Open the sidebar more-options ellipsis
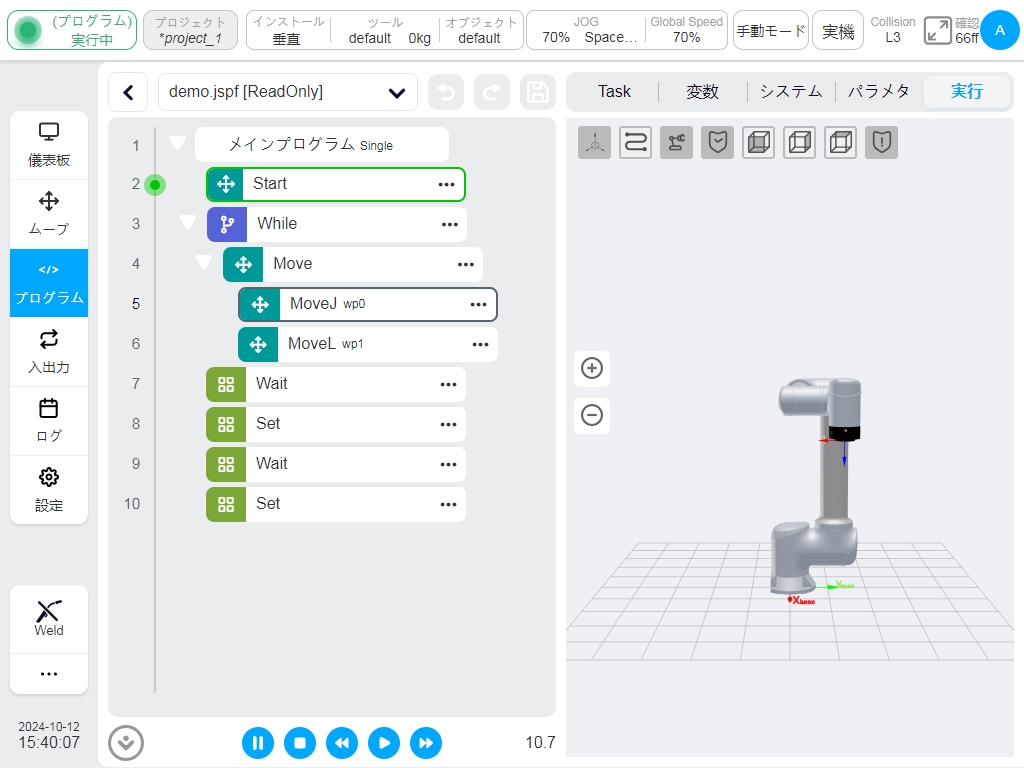Viewport: 1024px width, 768px height. [x=49, y=673]
